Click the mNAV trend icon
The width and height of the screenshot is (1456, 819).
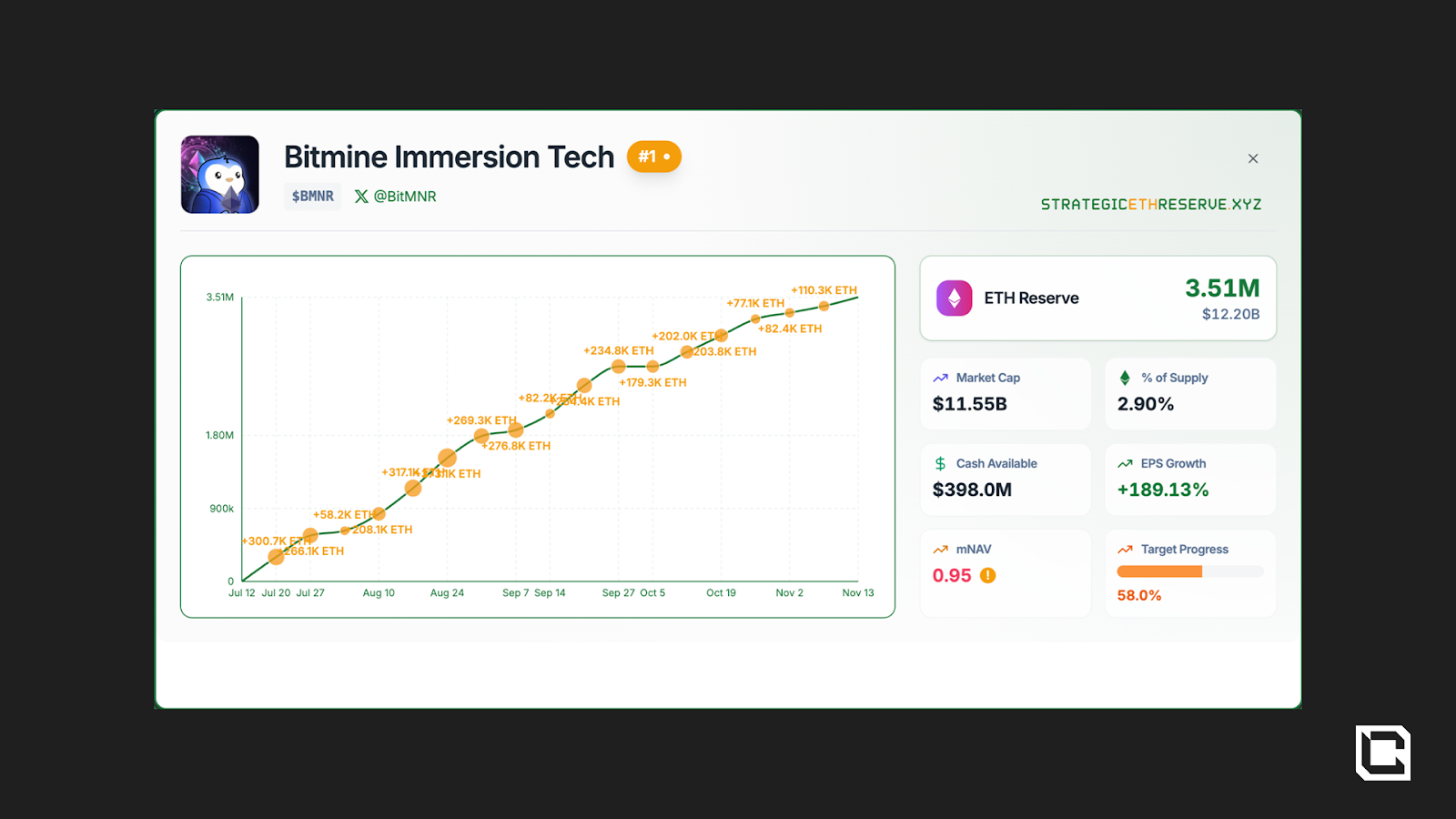coord(940,550)
